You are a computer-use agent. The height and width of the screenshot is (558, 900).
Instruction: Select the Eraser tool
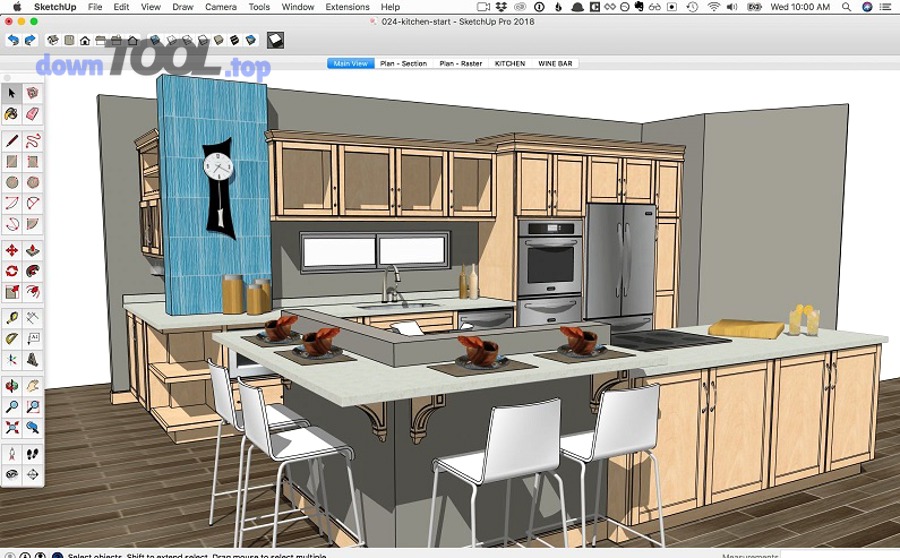click(33, 115)
